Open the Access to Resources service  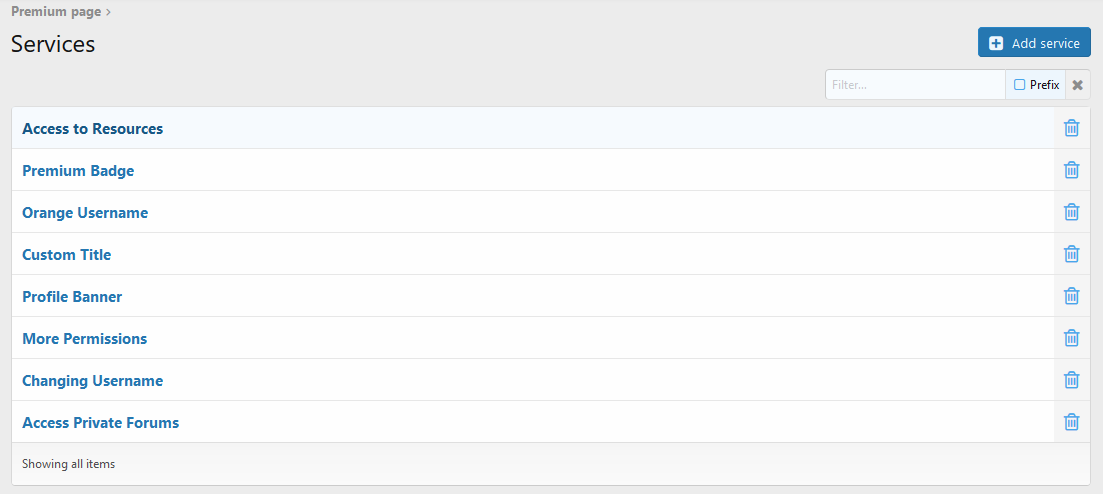point(93,129)
